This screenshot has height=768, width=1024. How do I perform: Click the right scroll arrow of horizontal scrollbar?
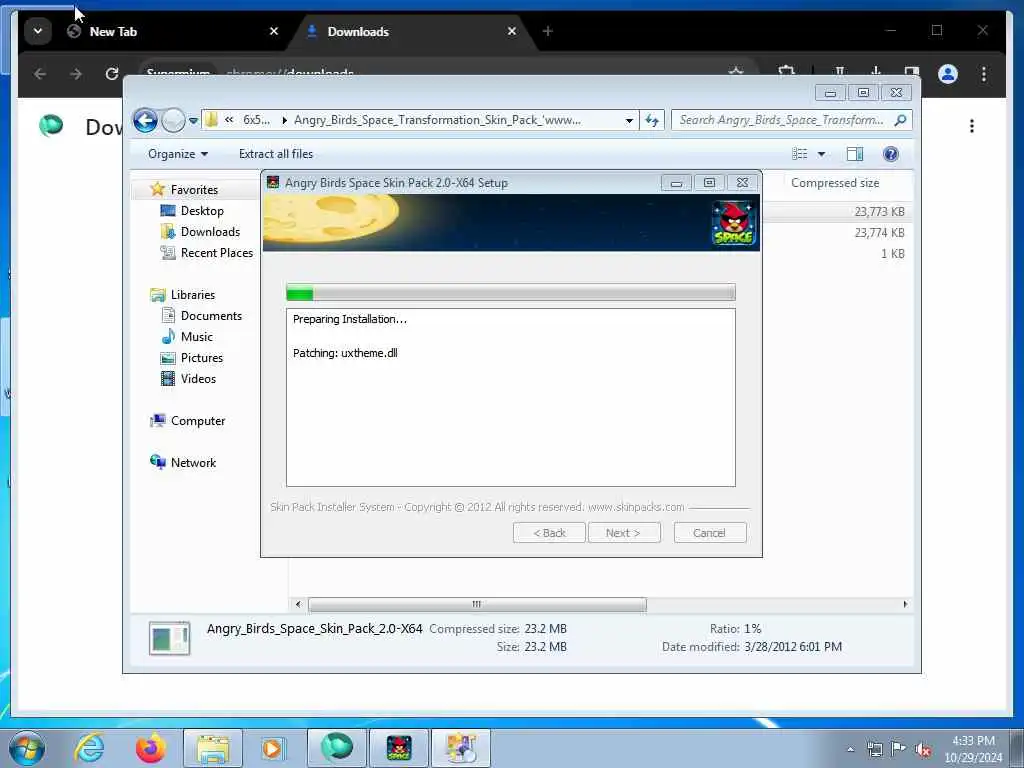coord(905,605)
